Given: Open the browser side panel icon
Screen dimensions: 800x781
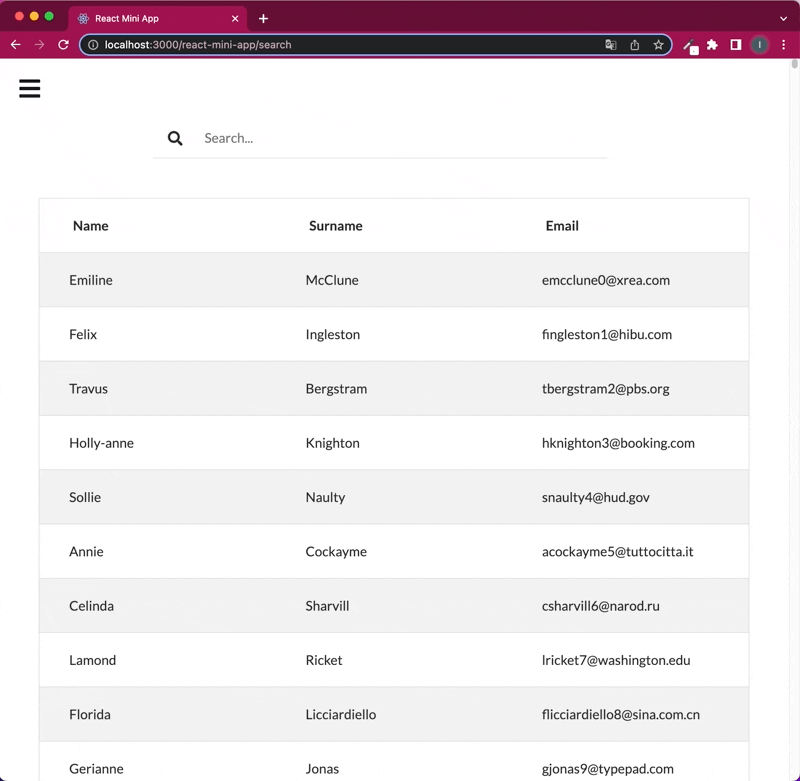Looking at the screenshot, I should [x=735, y=45].
